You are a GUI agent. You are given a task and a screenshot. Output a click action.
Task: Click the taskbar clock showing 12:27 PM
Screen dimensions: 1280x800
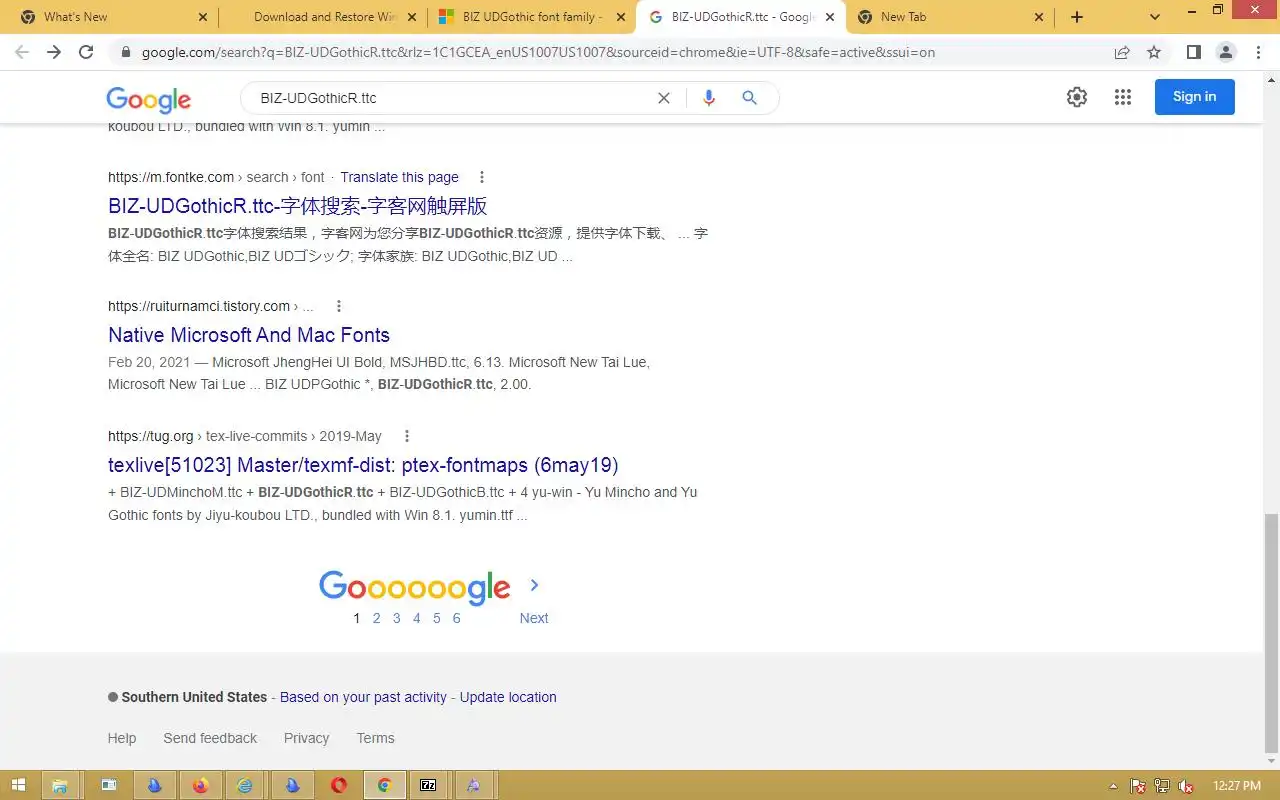(1236, 786)
